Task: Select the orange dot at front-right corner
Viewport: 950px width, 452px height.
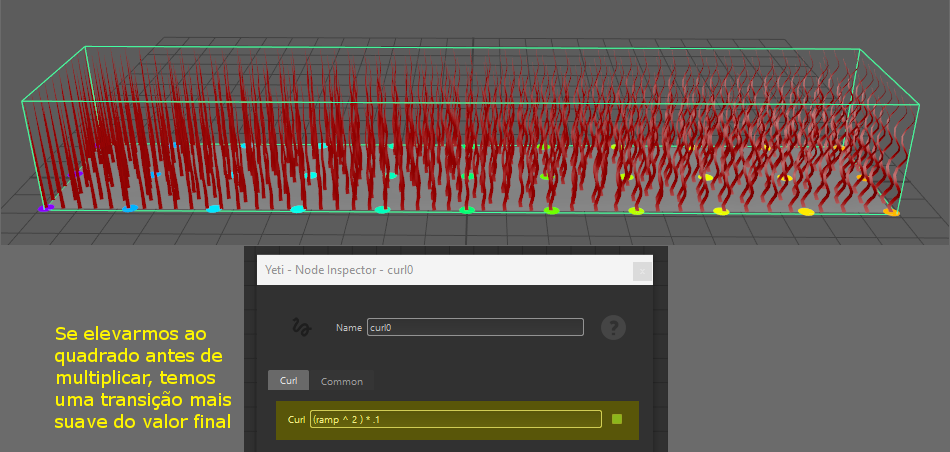Action: pos(892,212)
